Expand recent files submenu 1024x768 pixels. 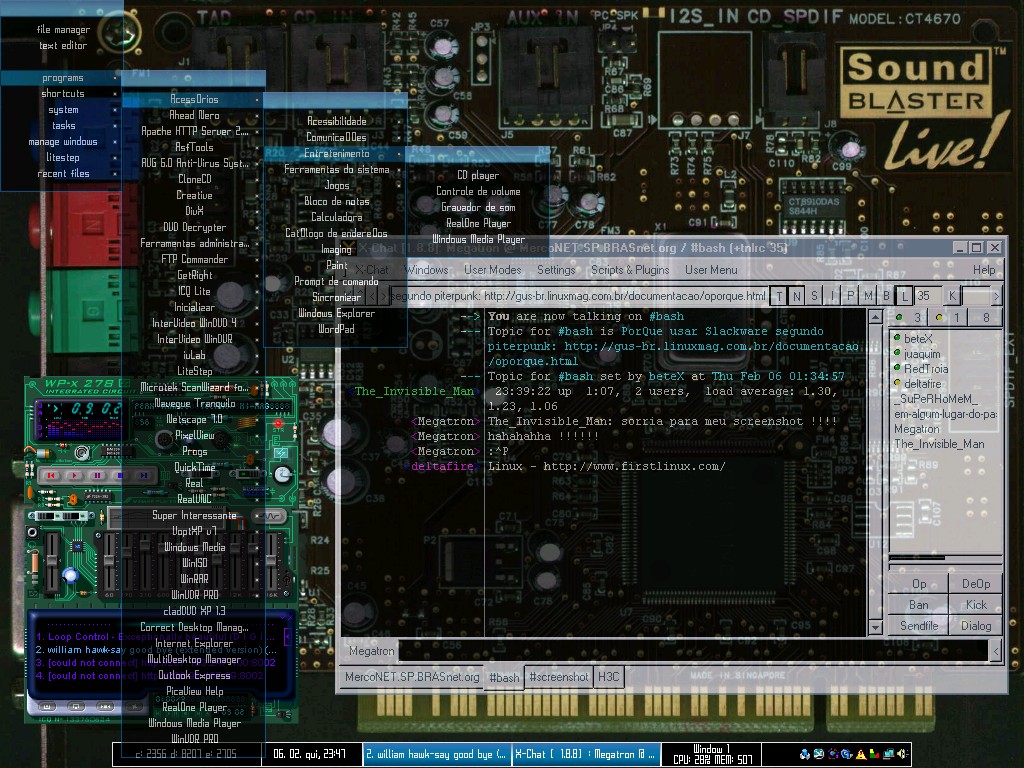62,174
